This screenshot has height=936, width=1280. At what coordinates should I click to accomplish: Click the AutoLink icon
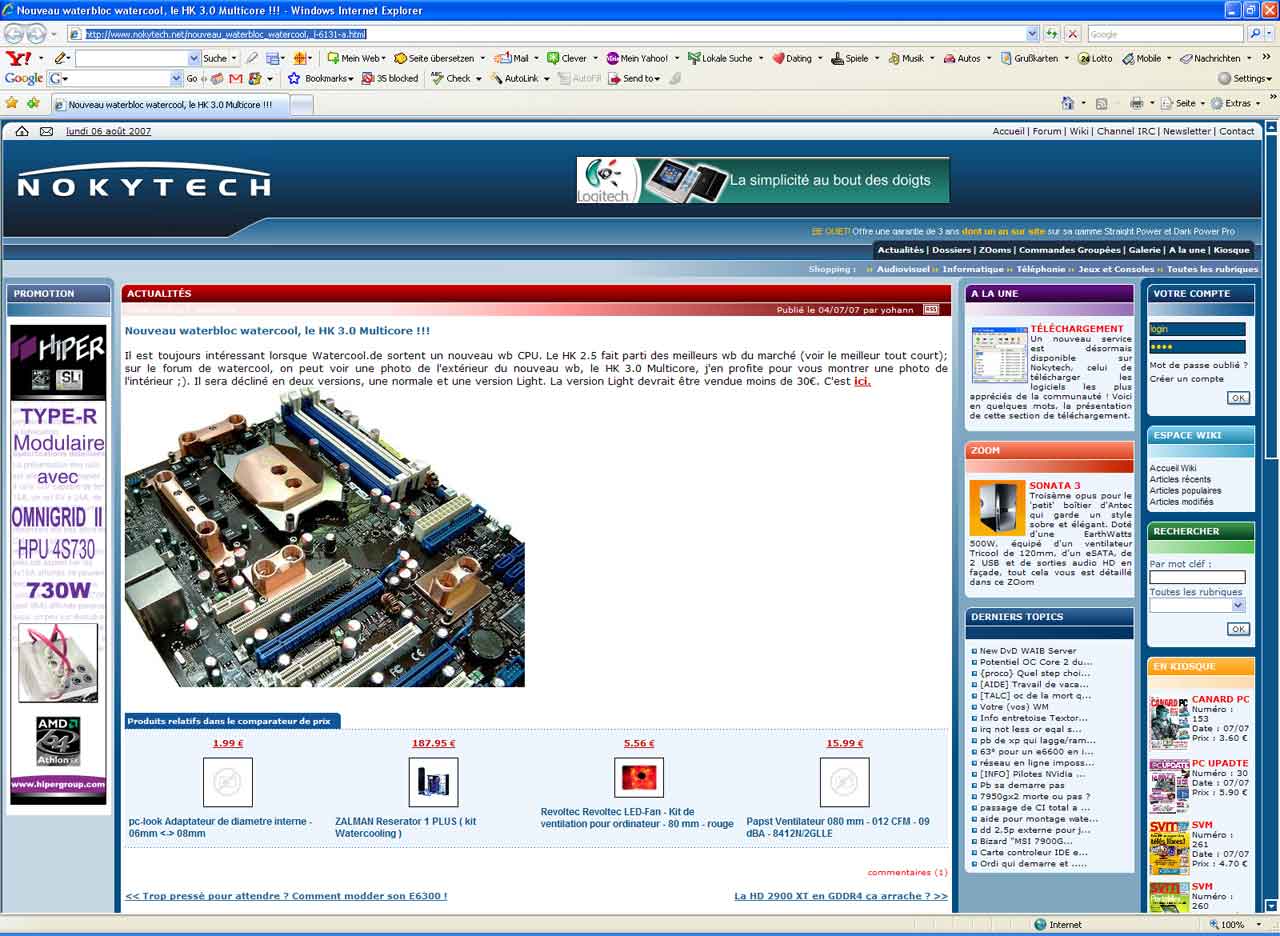[x=496, y=78]
